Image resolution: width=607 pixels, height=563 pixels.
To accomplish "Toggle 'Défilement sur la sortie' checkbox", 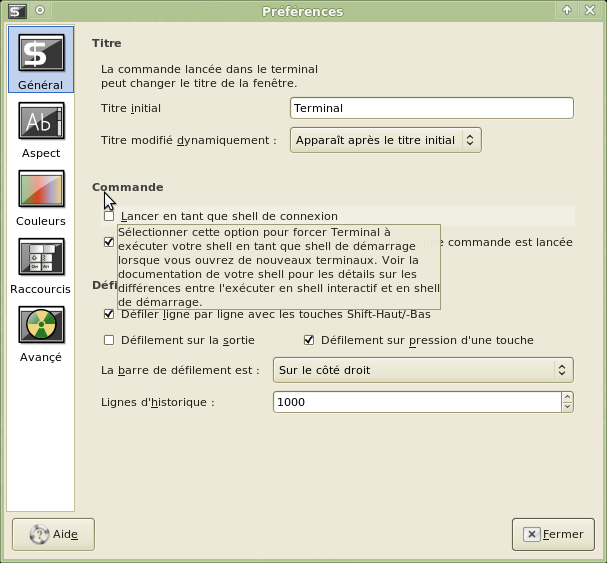I will click(109, 340).
